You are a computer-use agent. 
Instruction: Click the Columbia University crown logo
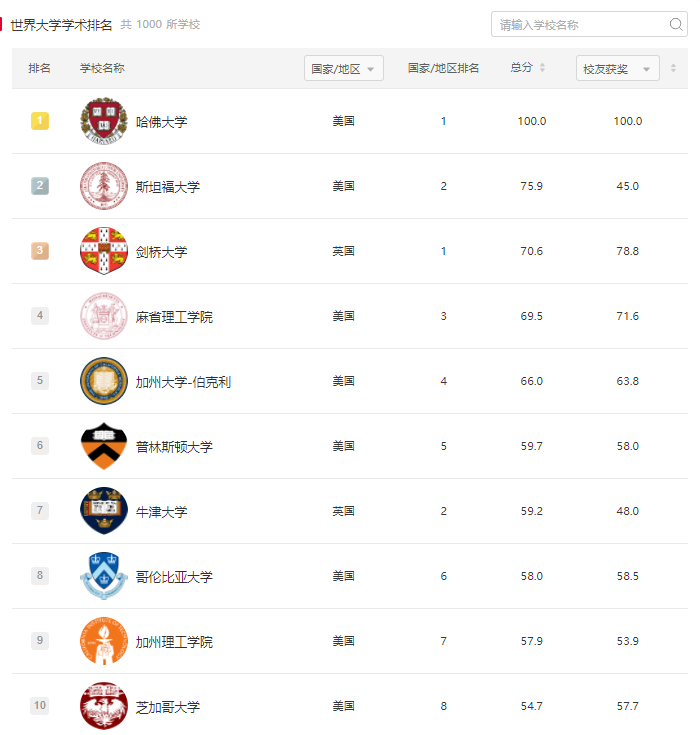point(104,576)
